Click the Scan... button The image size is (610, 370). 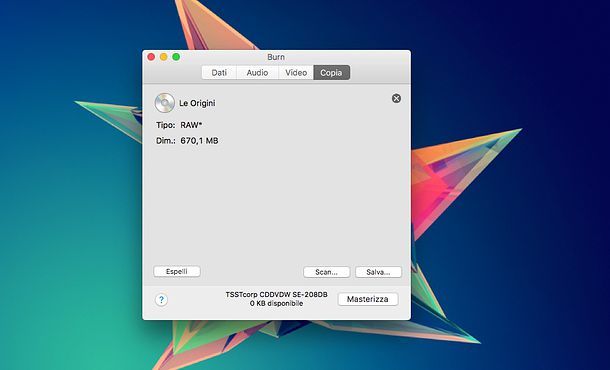click(326, 272)
